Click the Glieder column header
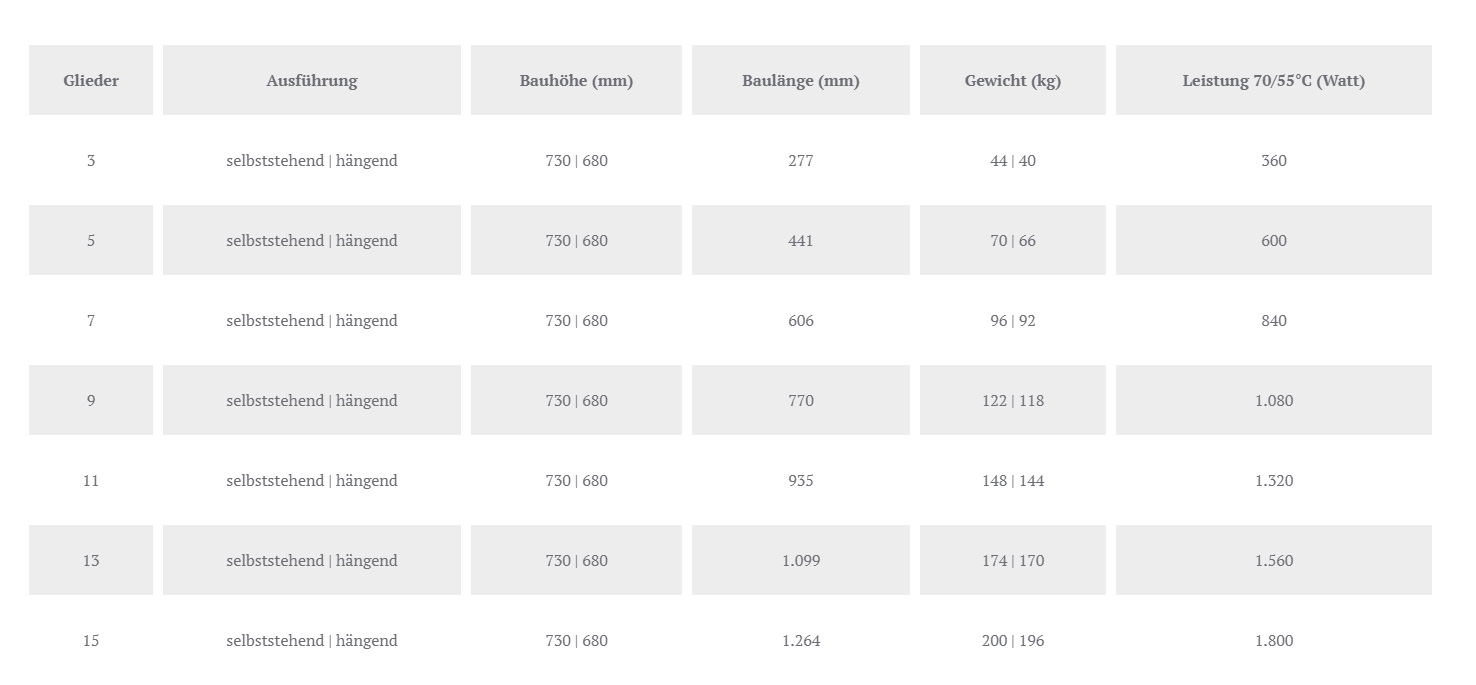Viewport: 1476px width, 685px height. [x=91, y=81]
